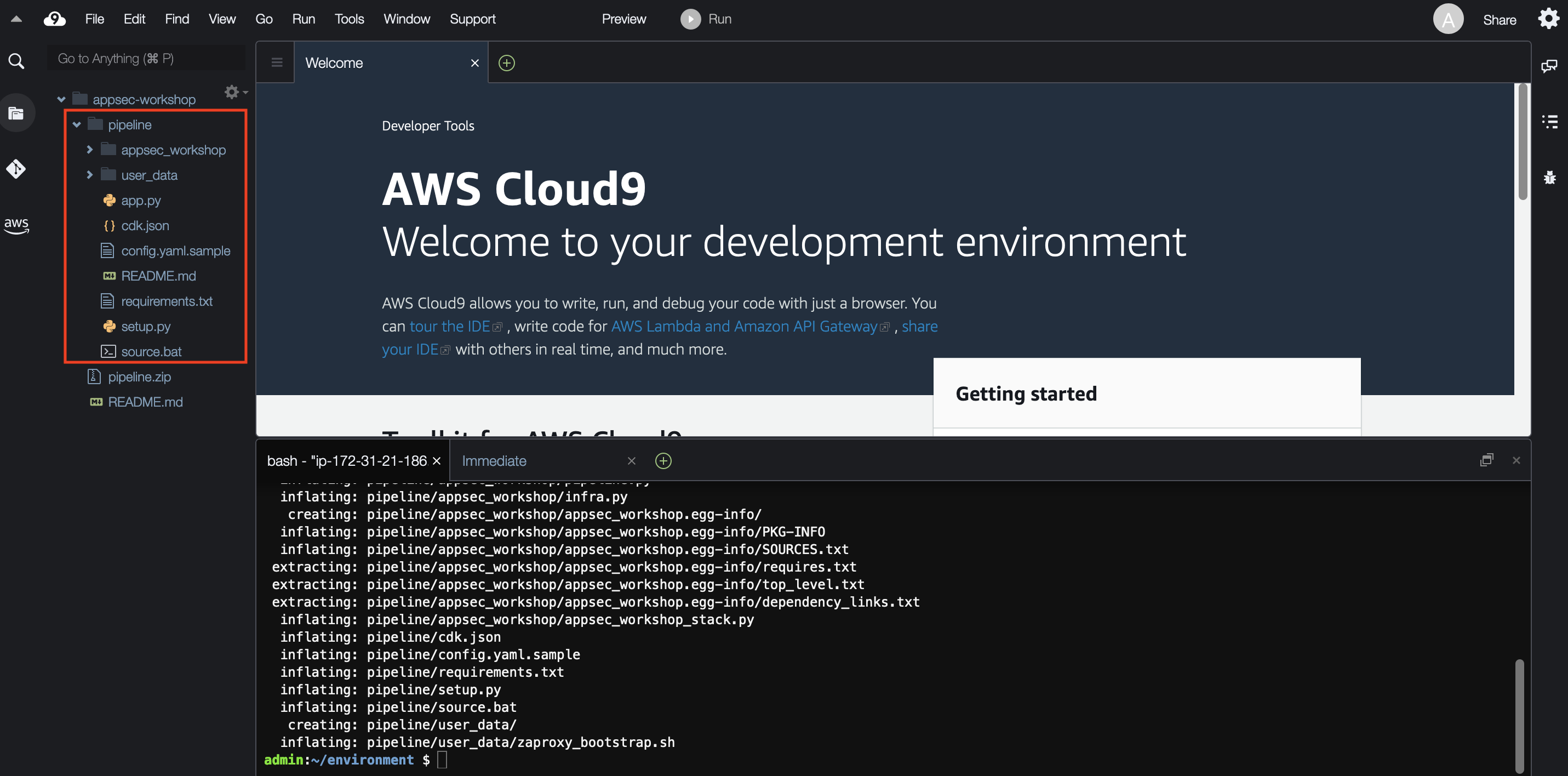The image size is (1568, 776).
Task: Open the AWS Toolkit sidebar icon
Action: [x=16, y=225]
